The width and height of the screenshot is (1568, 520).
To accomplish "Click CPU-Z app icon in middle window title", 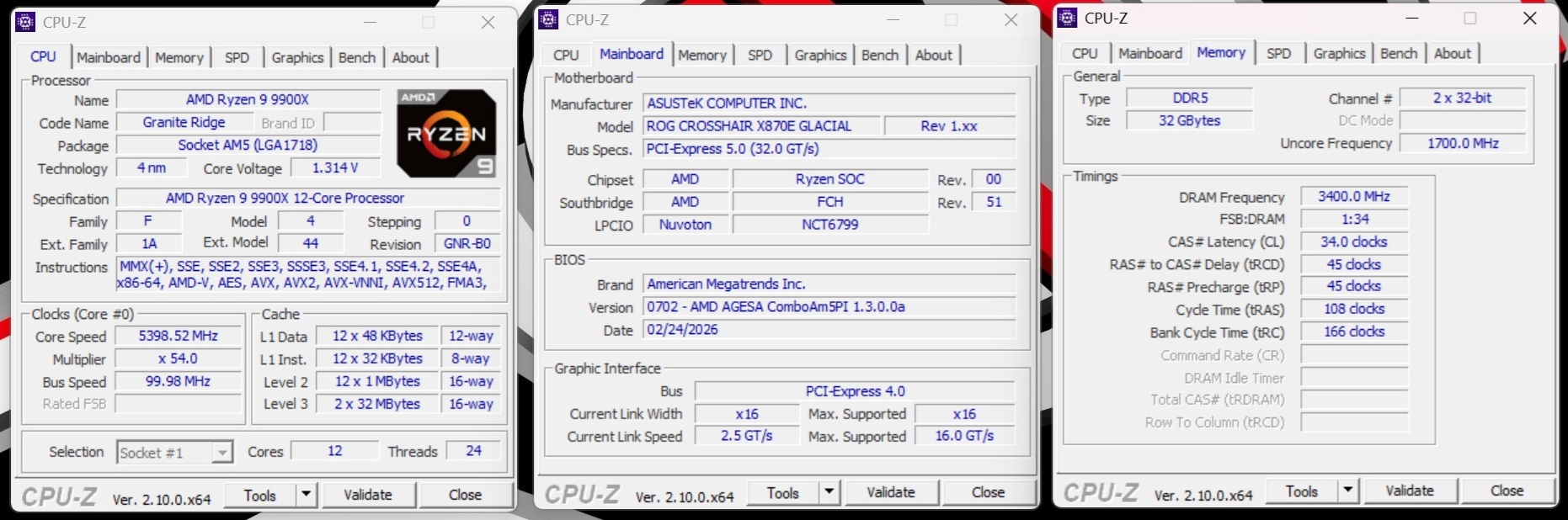I will 549,19.
